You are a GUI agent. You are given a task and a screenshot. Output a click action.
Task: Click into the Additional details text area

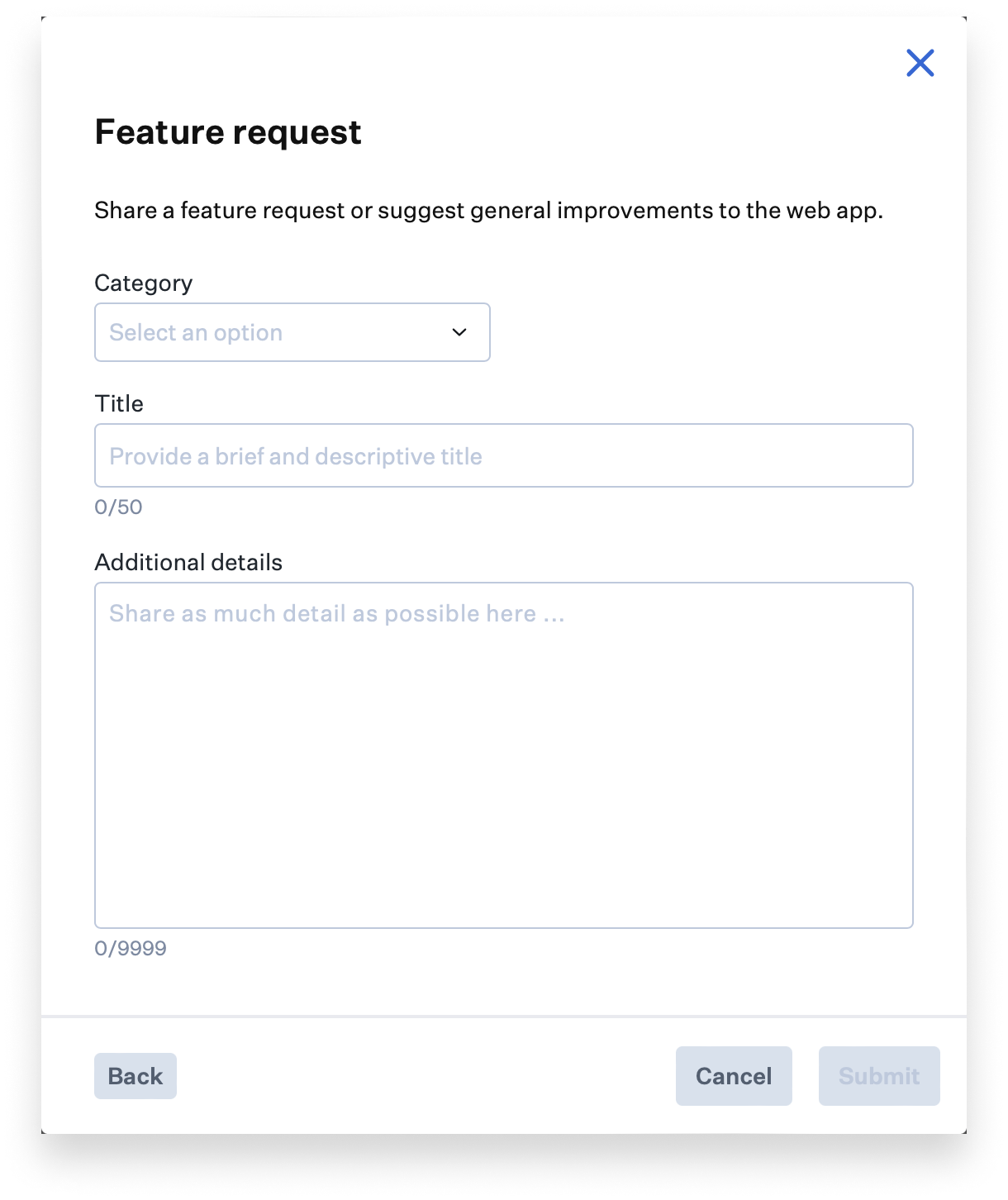click(503, 755)
